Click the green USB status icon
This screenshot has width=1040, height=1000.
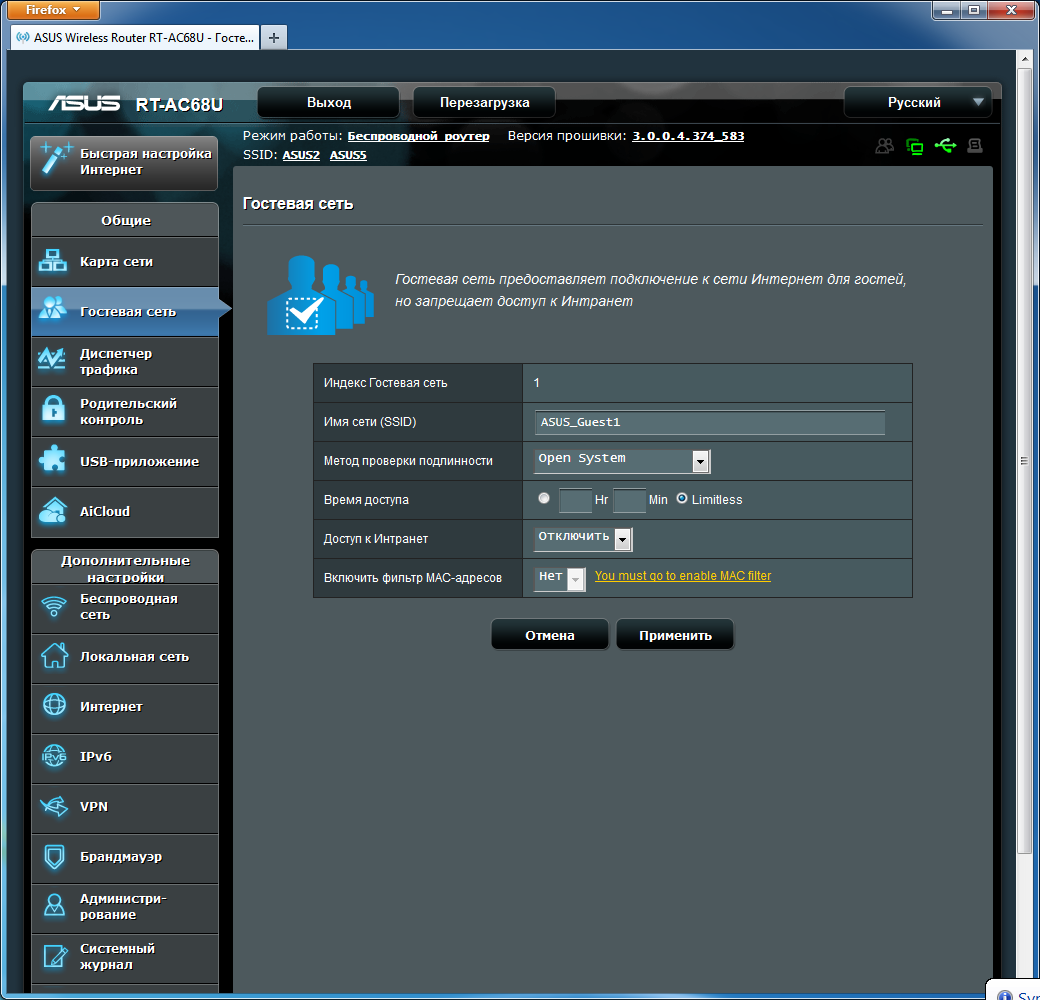(945, 145)
